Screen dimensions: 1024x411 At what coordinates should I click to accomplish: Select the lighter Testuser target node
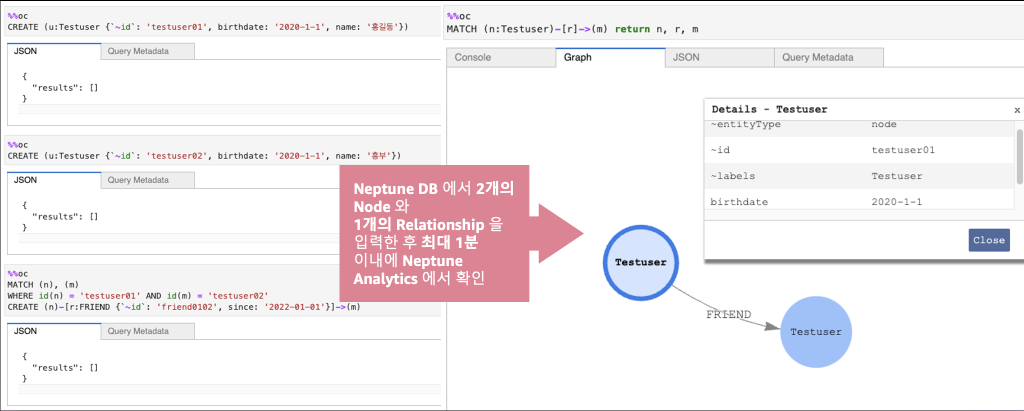tap(816, 331)
